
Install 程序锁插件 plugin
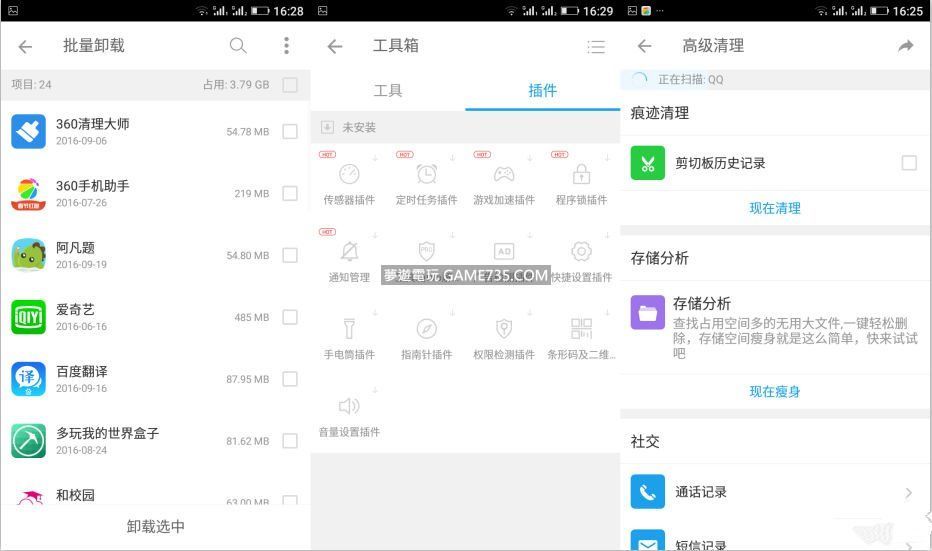(581, 181)
